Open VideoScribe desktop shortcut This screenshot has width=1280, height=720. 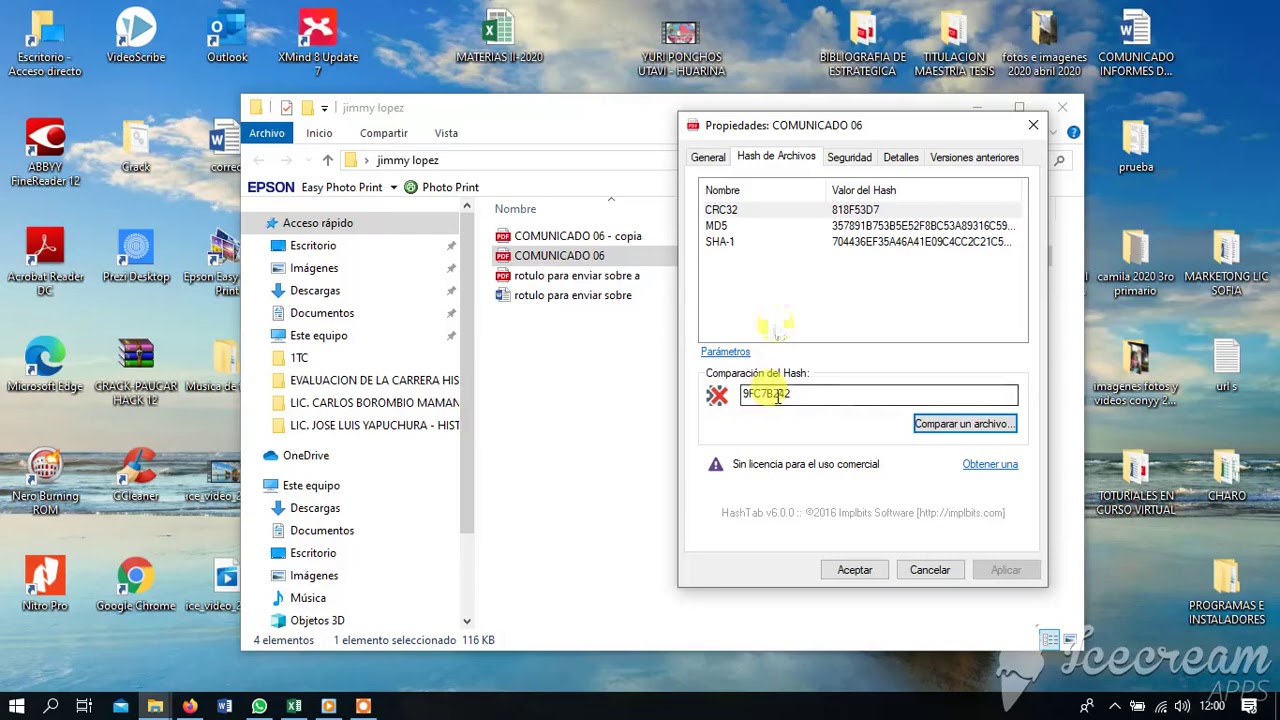136,36
